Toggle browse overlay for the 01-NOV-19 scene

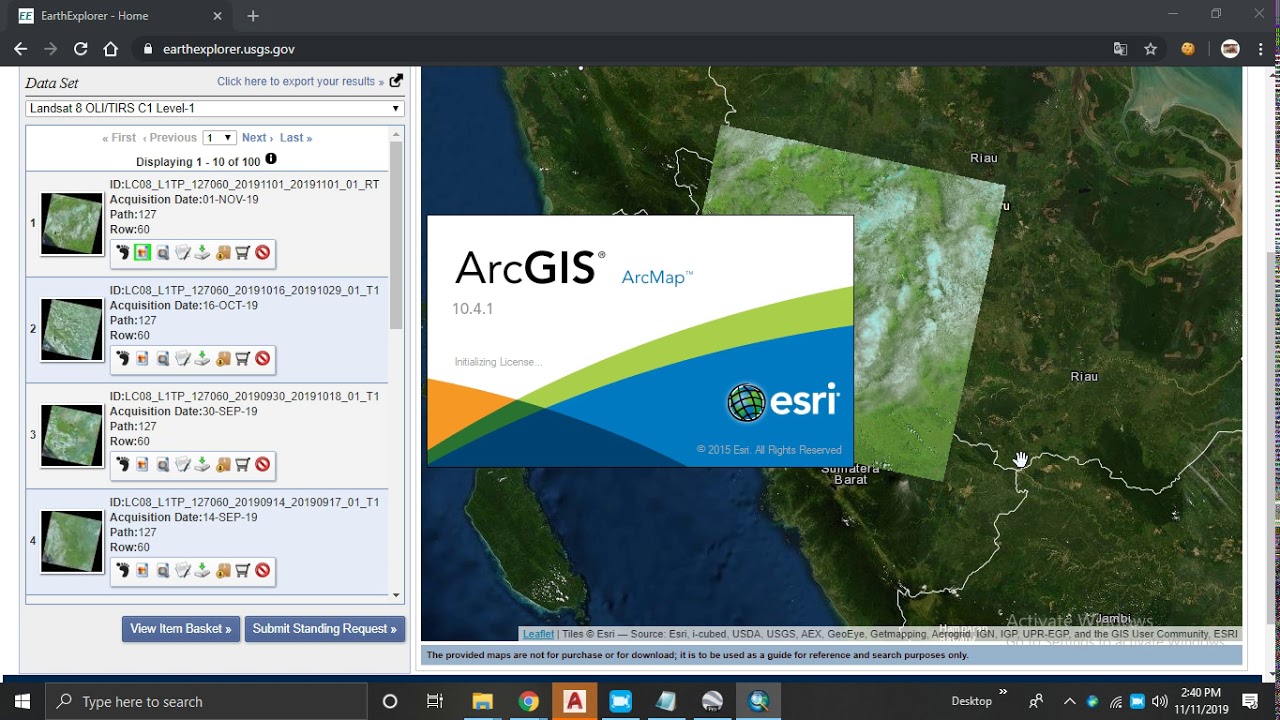click(x=142, y=253)
